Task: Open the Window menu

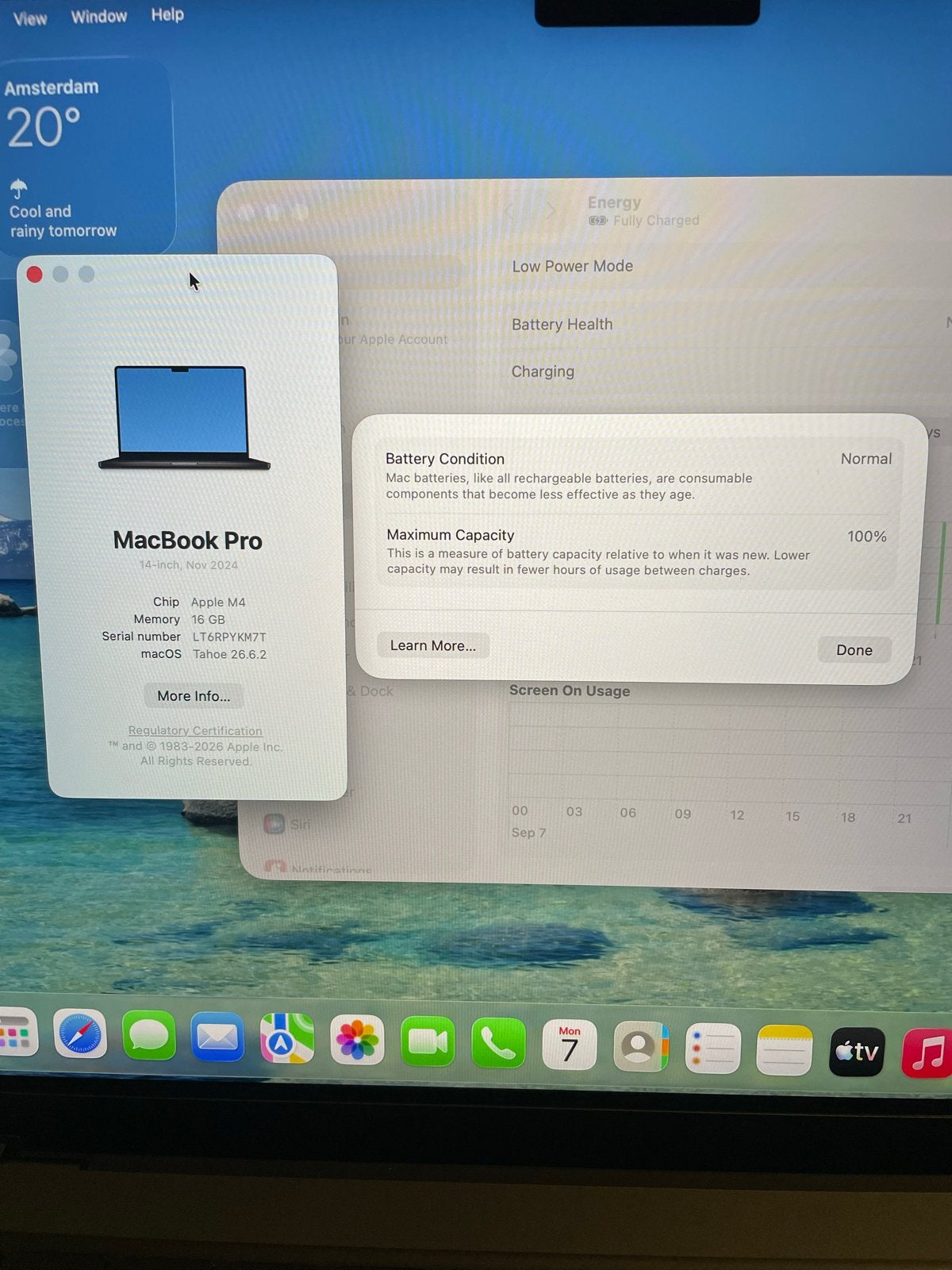Action: click(x=99, y=17)
